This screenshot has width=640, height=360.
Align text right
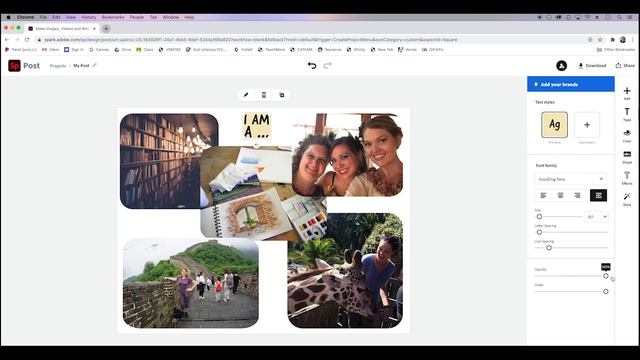coord(577,196)
